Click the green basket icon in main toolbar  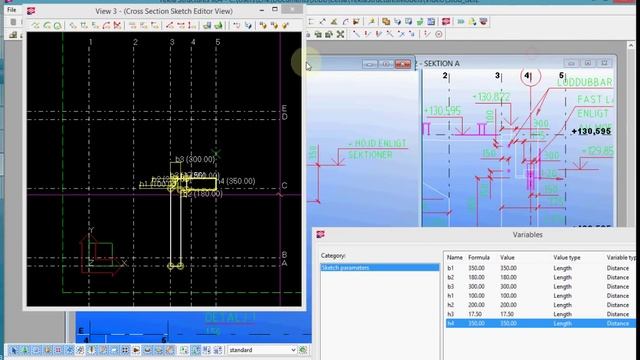420,22
